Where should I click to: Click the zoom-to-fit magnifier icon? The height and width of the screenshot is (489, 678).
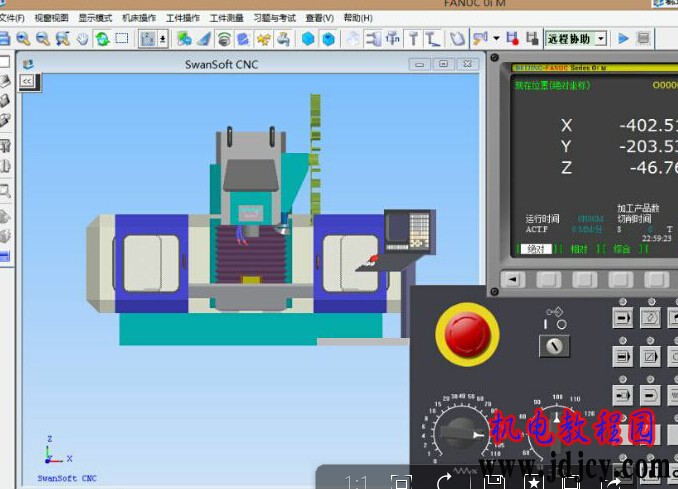63,39
